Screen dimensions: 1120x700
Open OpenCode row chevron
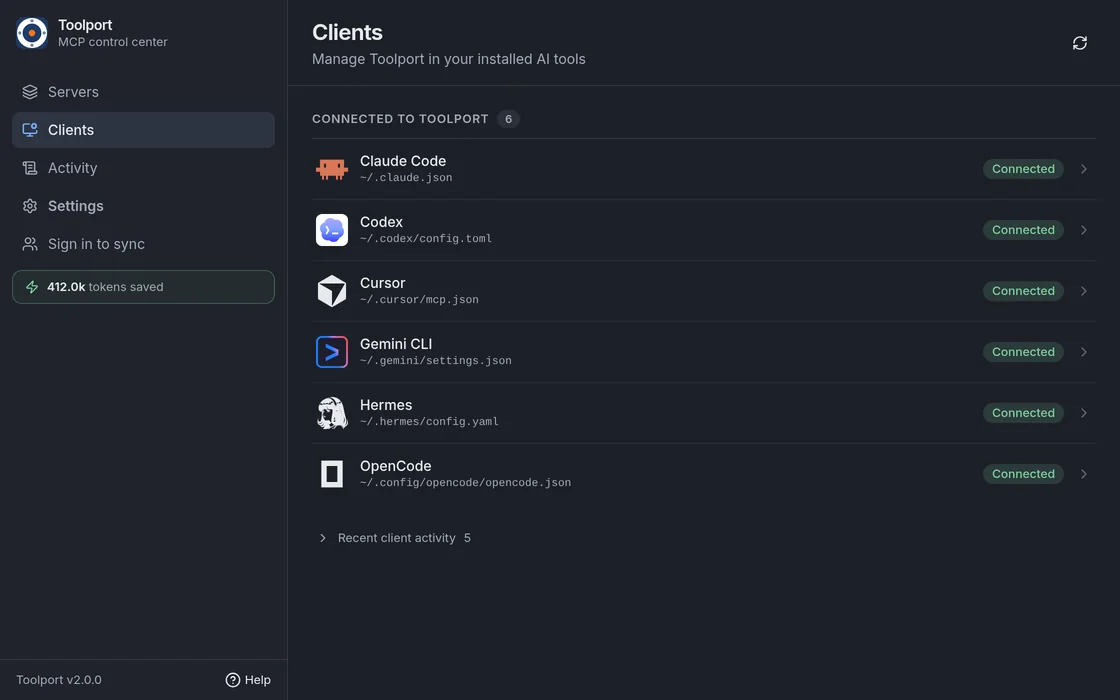(1084, 474)
